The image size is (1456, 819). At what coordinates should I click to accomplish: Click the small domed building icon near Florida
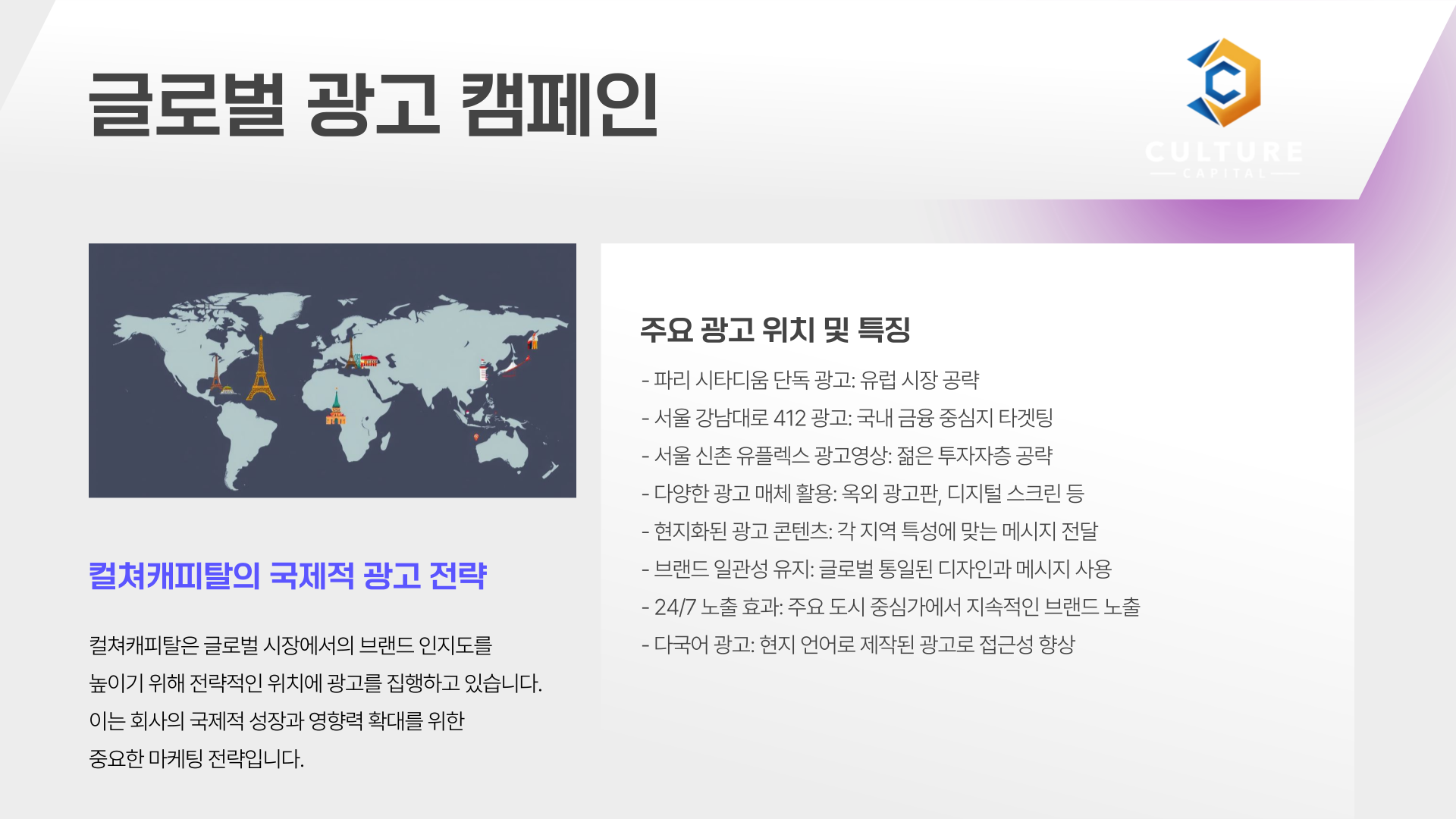click(227, 391)
